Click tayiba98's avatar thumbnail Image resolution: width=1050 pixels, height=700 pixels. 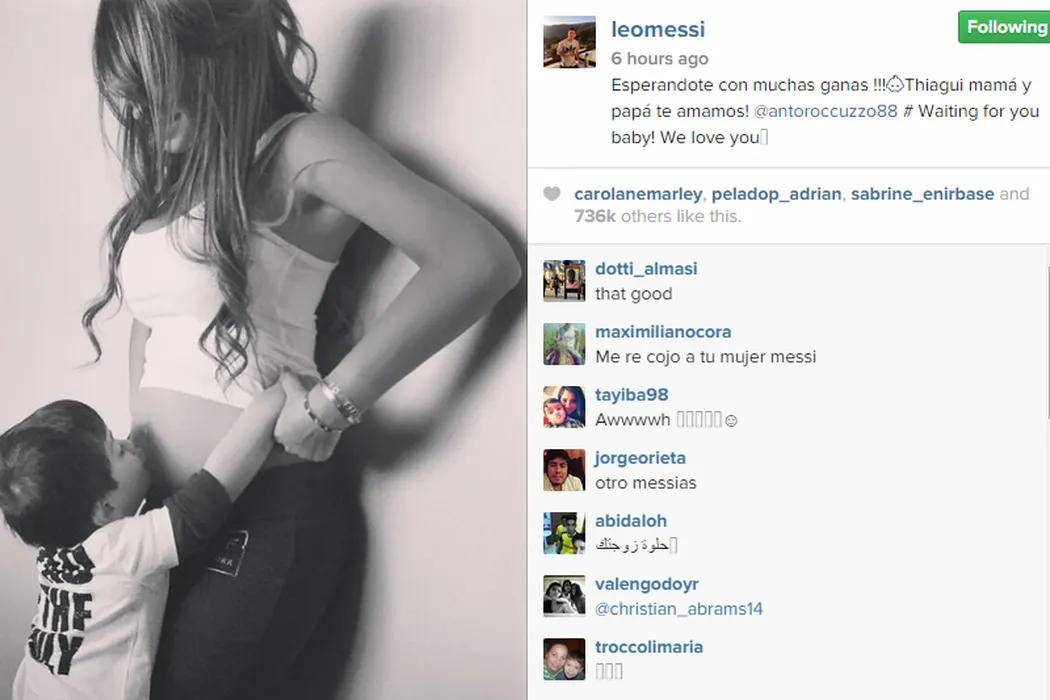tap(564, 407)
